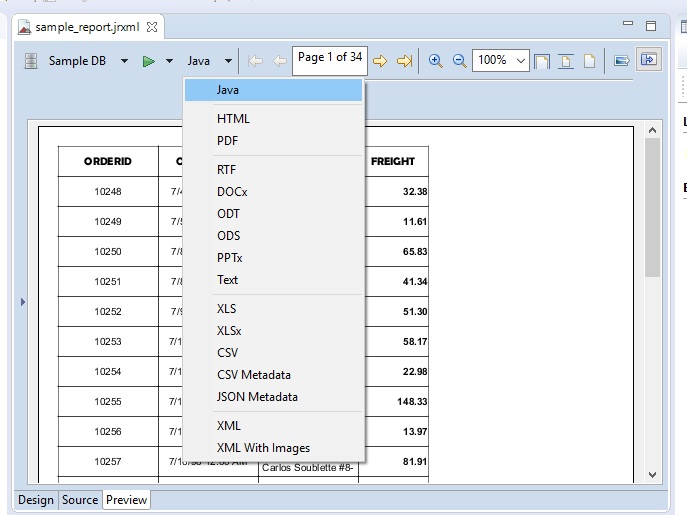Close the sample_report.jrxml tab
Screen dimensions: 687x515
tap(152, 27)
